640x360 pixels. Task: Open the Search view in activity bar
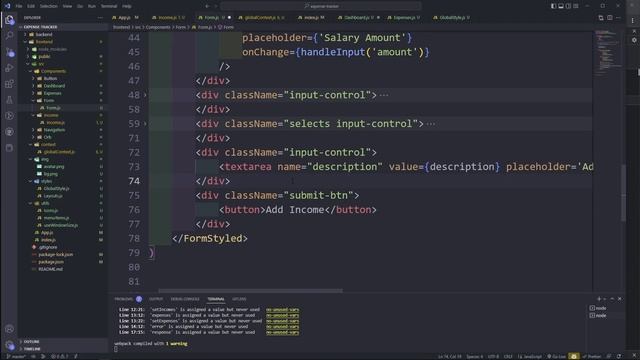click(9, 36)
